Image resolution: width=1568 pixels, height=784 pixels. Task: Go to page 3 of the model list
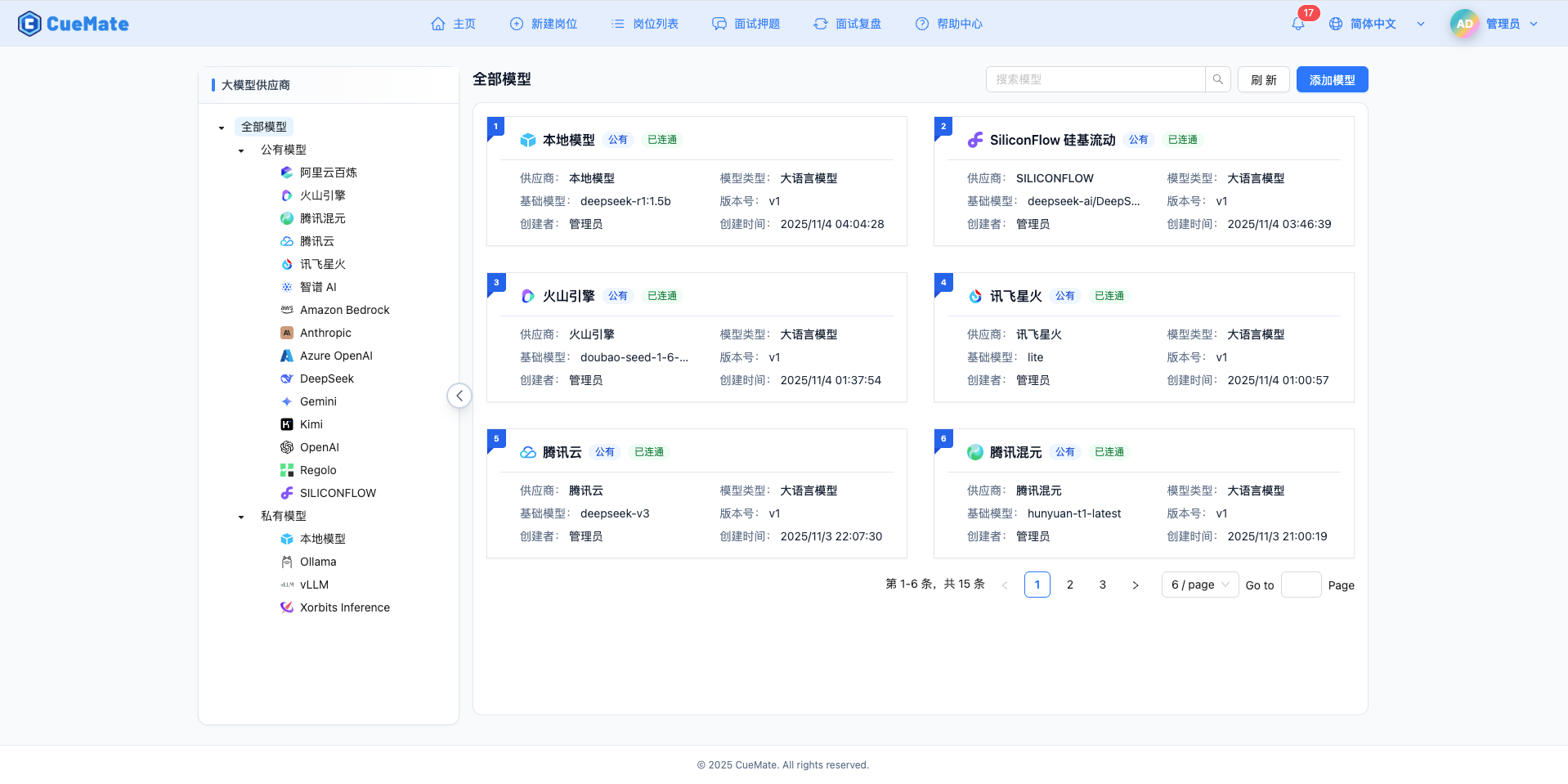coord(1102,585)
